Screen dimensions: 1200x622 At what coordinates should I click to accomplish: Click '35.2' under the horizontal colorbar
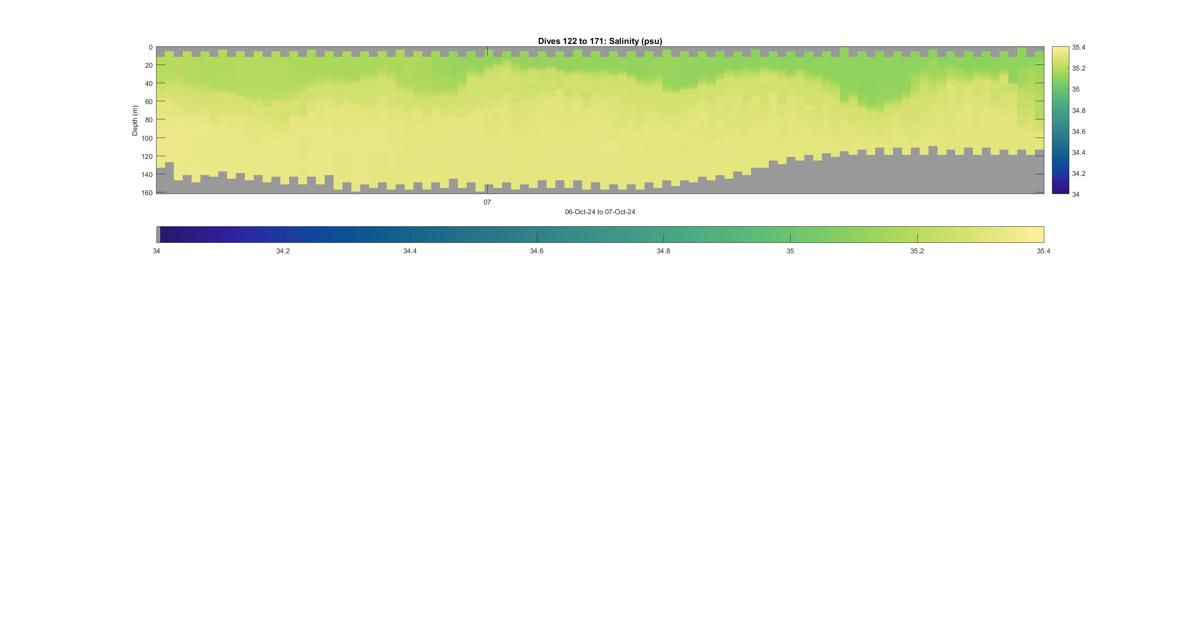917,251
